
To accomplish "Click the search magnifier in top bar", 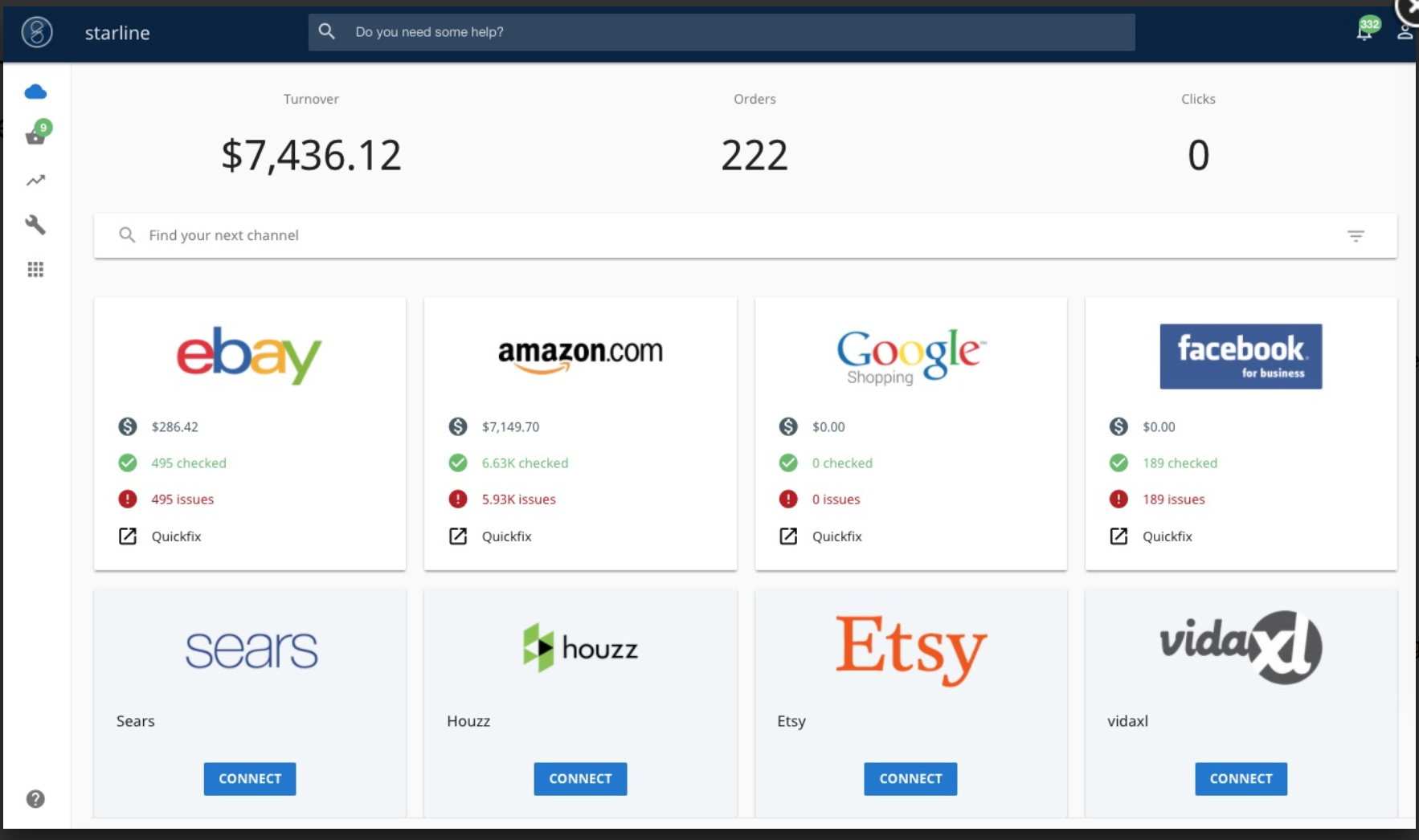I will pos(326,31).
